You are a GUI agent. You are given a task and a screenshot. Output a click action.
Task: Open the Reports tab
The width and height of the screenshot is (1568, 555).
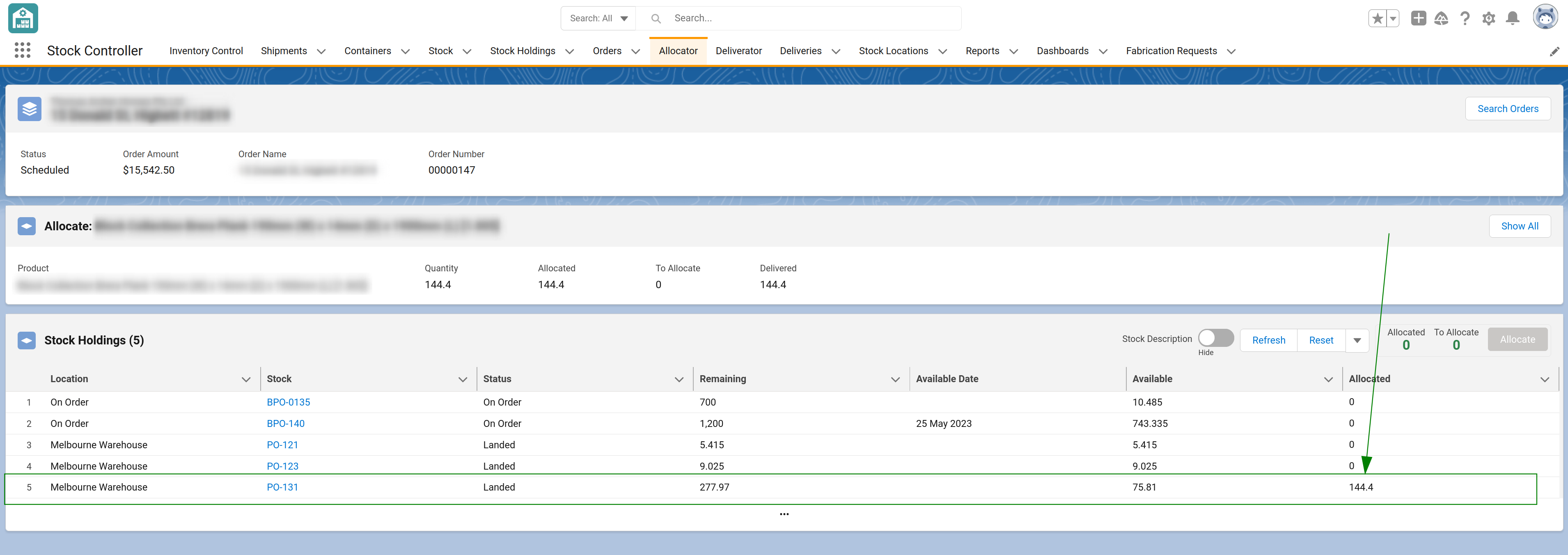pyautogui.click(x=982, y=51)
